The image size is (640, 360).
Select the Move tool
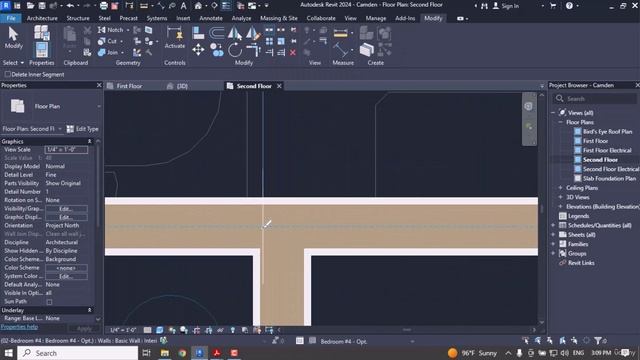tap(198, 50)
